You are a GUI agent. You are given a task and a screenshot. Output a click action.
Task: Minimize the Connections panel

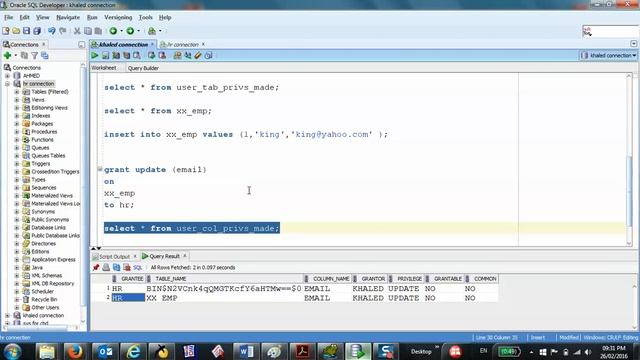click(x=81, y=44)
